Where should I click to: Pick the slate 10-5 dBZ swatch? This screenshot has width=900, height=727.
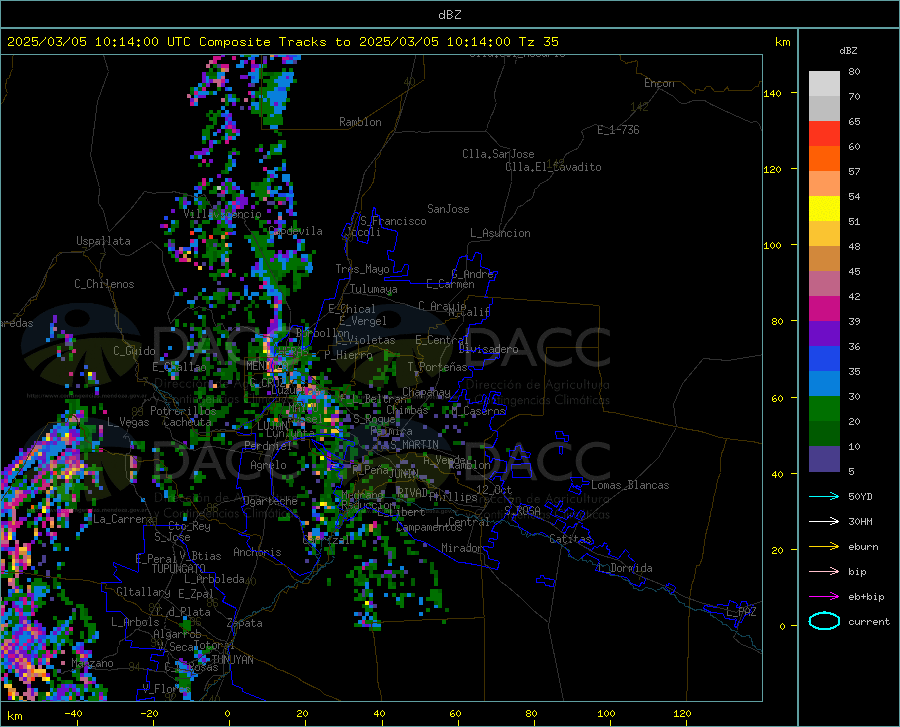(x=824, y=459)
